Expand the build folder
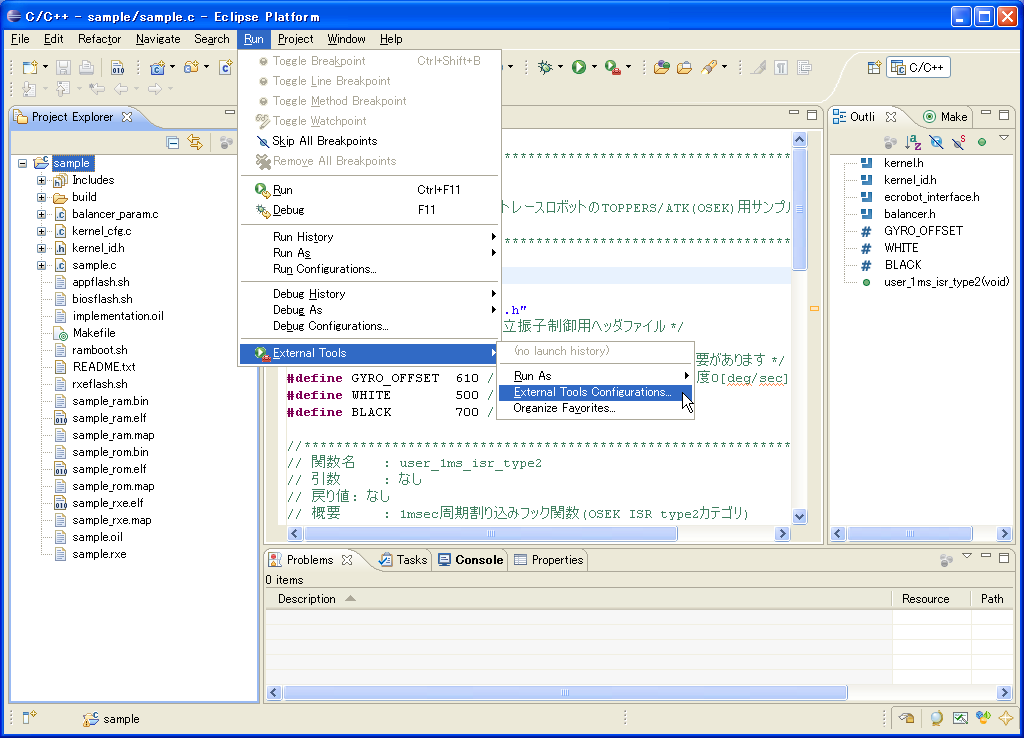1024x738 pixels. pyautogui.click(x=41, y=197)
